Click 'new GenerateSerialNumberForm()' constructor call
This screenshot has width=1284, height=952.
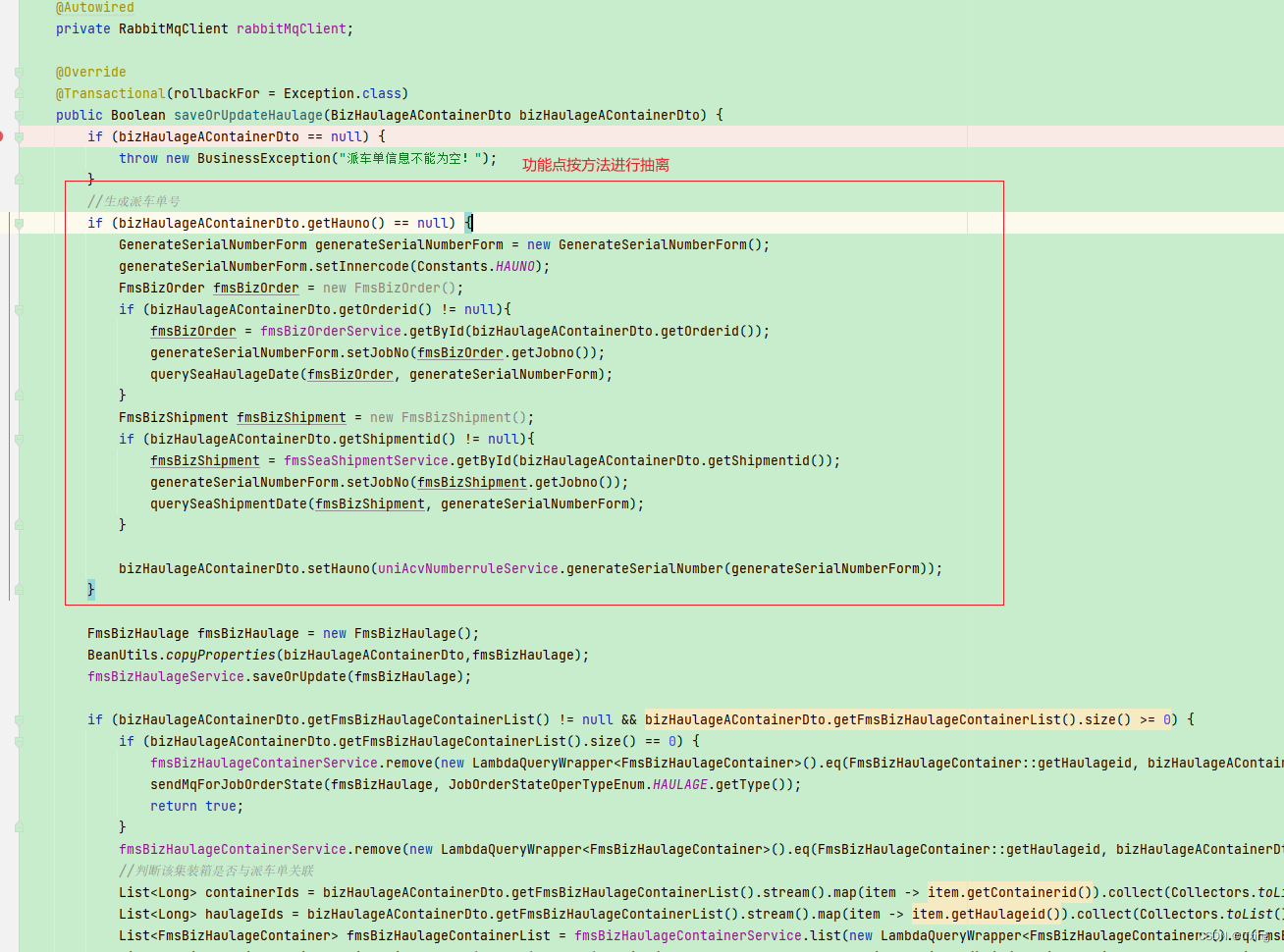click(645, 244)
